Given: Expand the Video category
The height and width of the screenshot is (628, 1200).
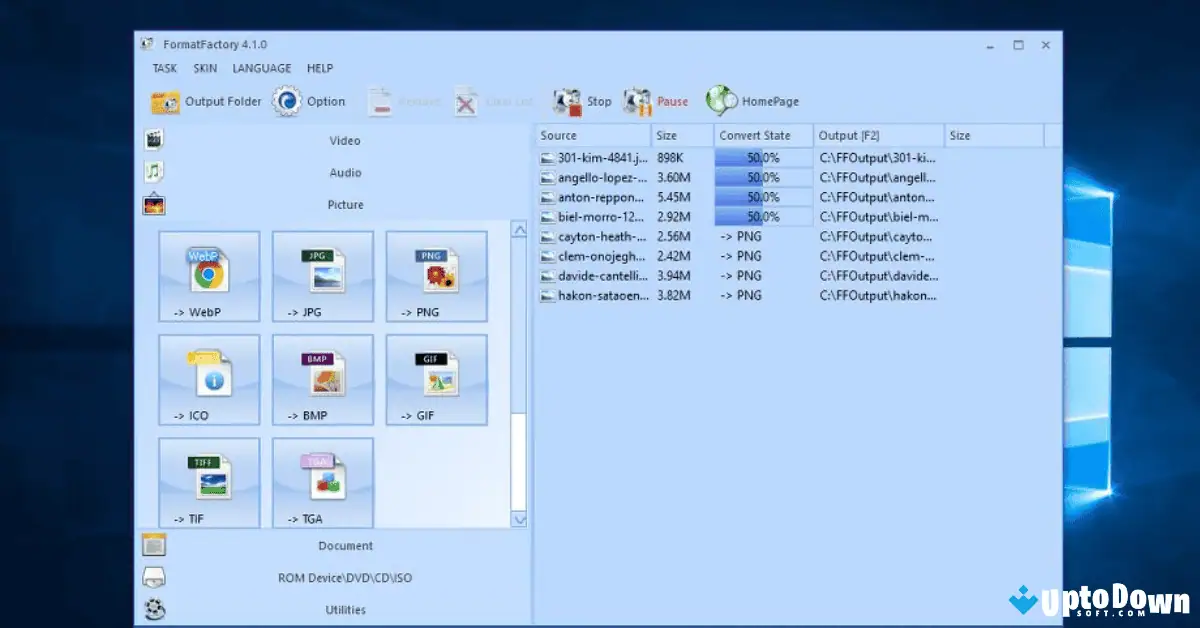Looking at the screenshot, I should 344,140.
